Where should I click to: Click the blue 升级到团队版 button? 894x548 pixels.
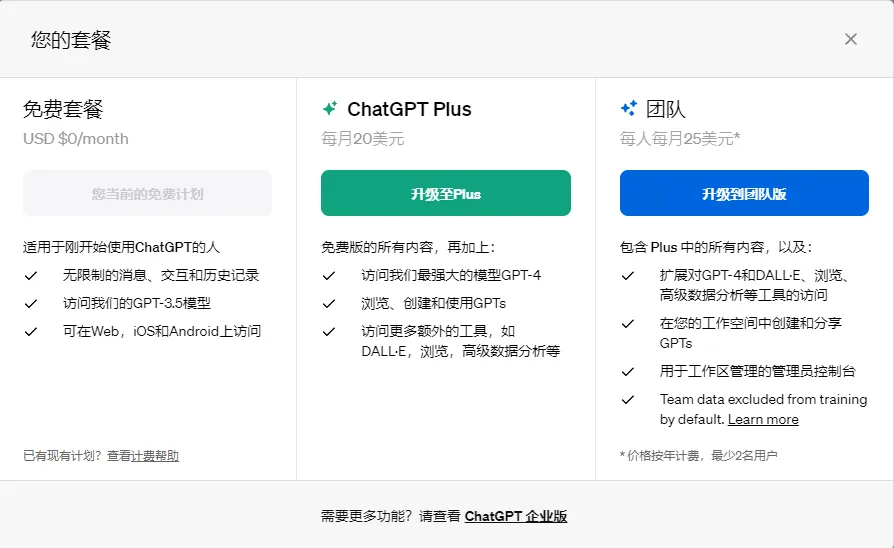pos(744,193)
